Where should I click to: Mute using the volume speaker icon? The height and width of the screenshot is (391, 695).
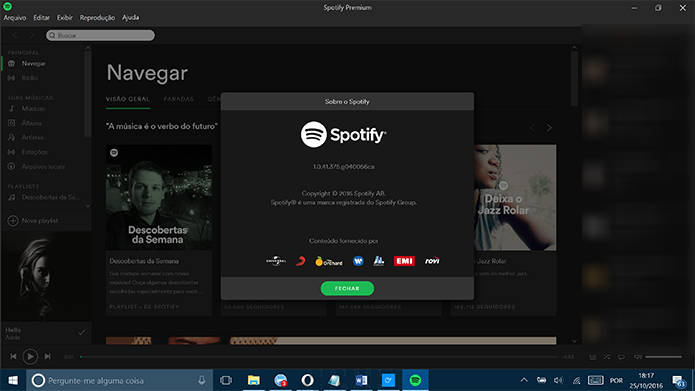pyautogui.click(x=638, y=357)
